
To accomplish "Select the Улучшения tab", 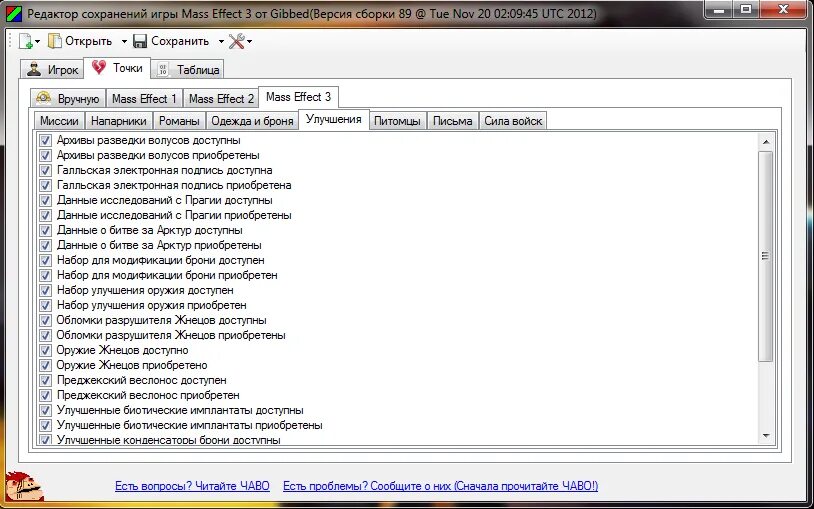I will pyautogui.click(x=334, y=119).
